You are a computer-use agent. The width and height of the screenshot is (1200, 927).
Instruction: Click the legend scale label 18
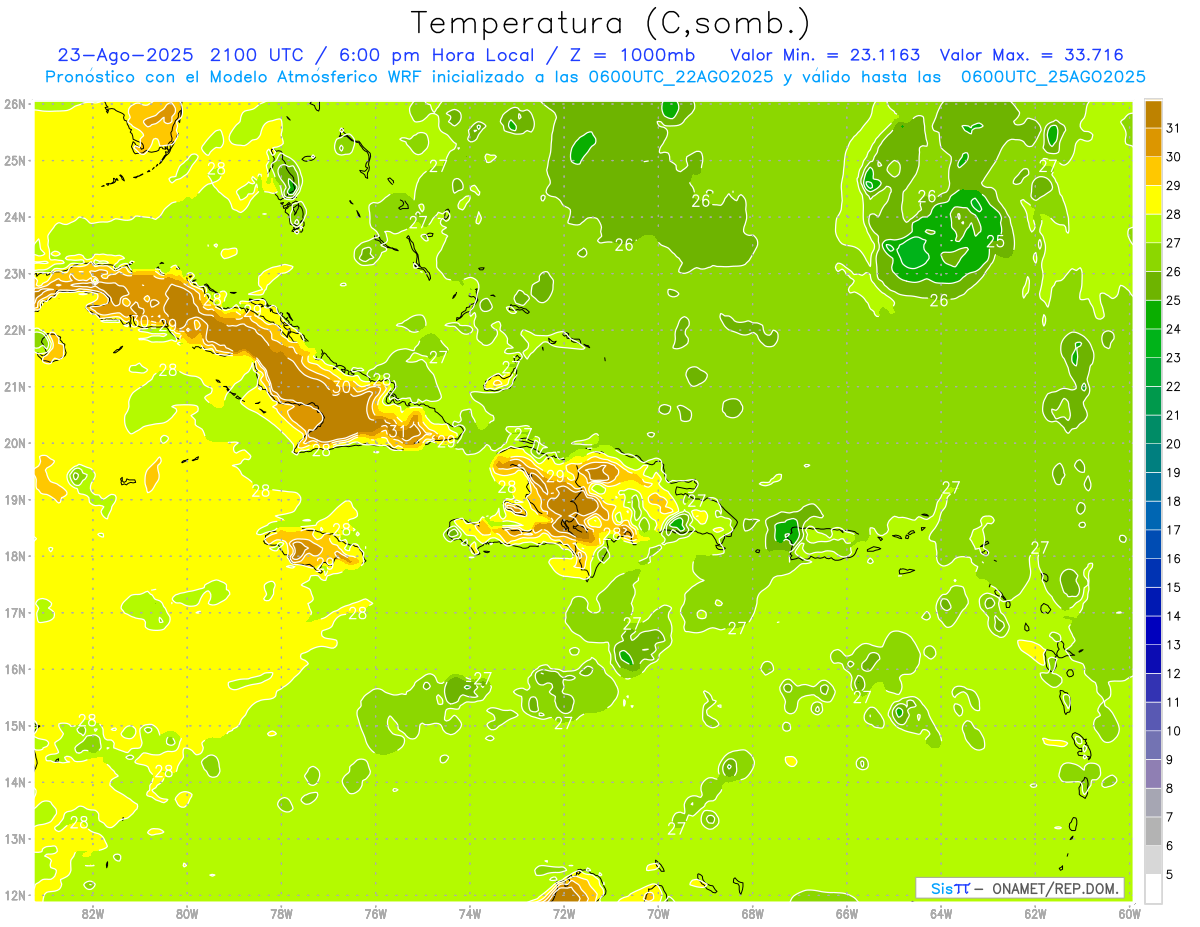1174,501
